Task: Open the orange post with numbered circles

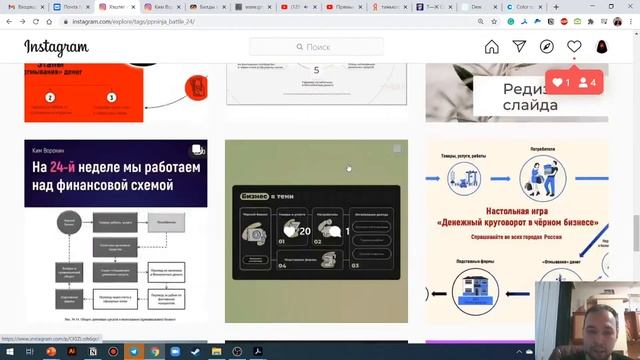Action: (116, 93)
